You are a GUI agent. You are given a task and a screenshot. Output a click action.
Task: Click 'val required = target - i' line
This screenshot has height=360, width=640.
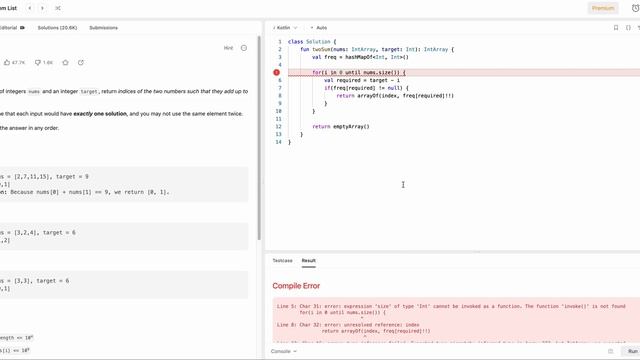tap(362, 80)
